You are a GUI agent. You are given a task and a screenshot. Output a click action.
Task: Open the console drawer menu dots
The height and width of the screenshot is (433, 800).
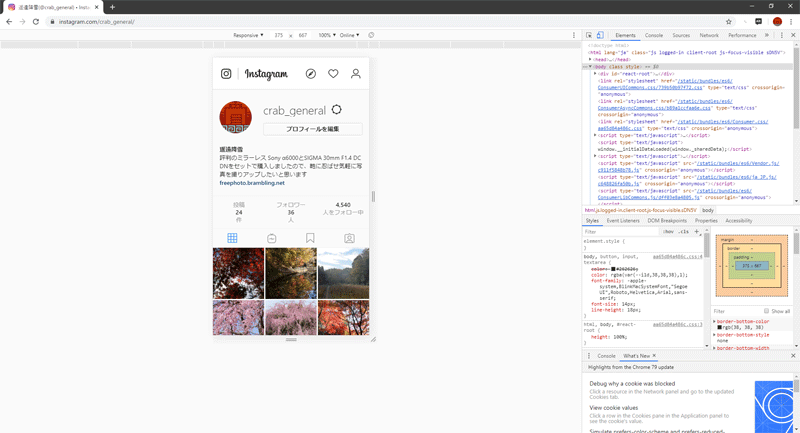click(589, 355)
